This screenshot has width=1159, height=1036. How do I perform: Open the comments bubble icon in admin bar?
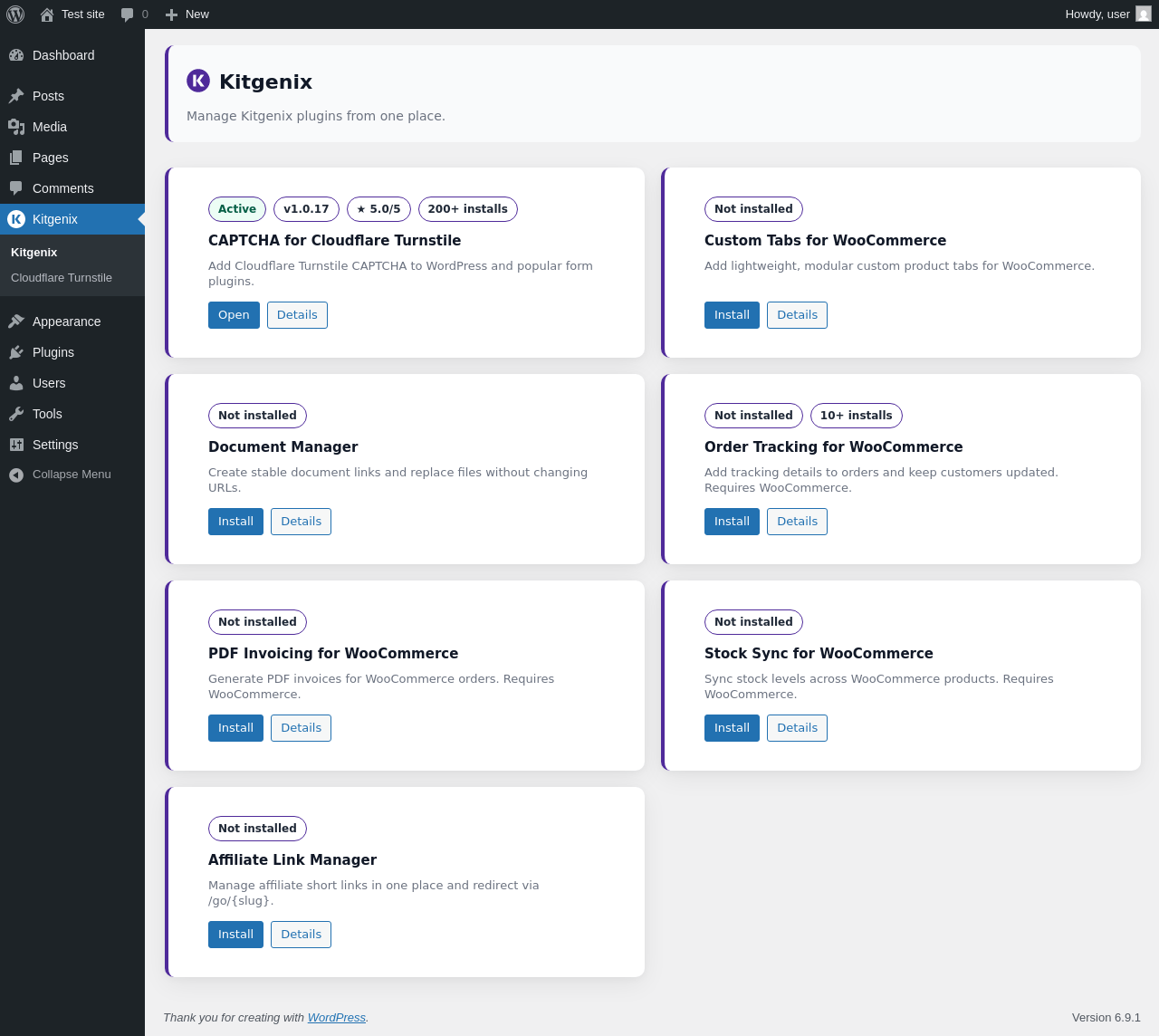[x=128, y=14]
